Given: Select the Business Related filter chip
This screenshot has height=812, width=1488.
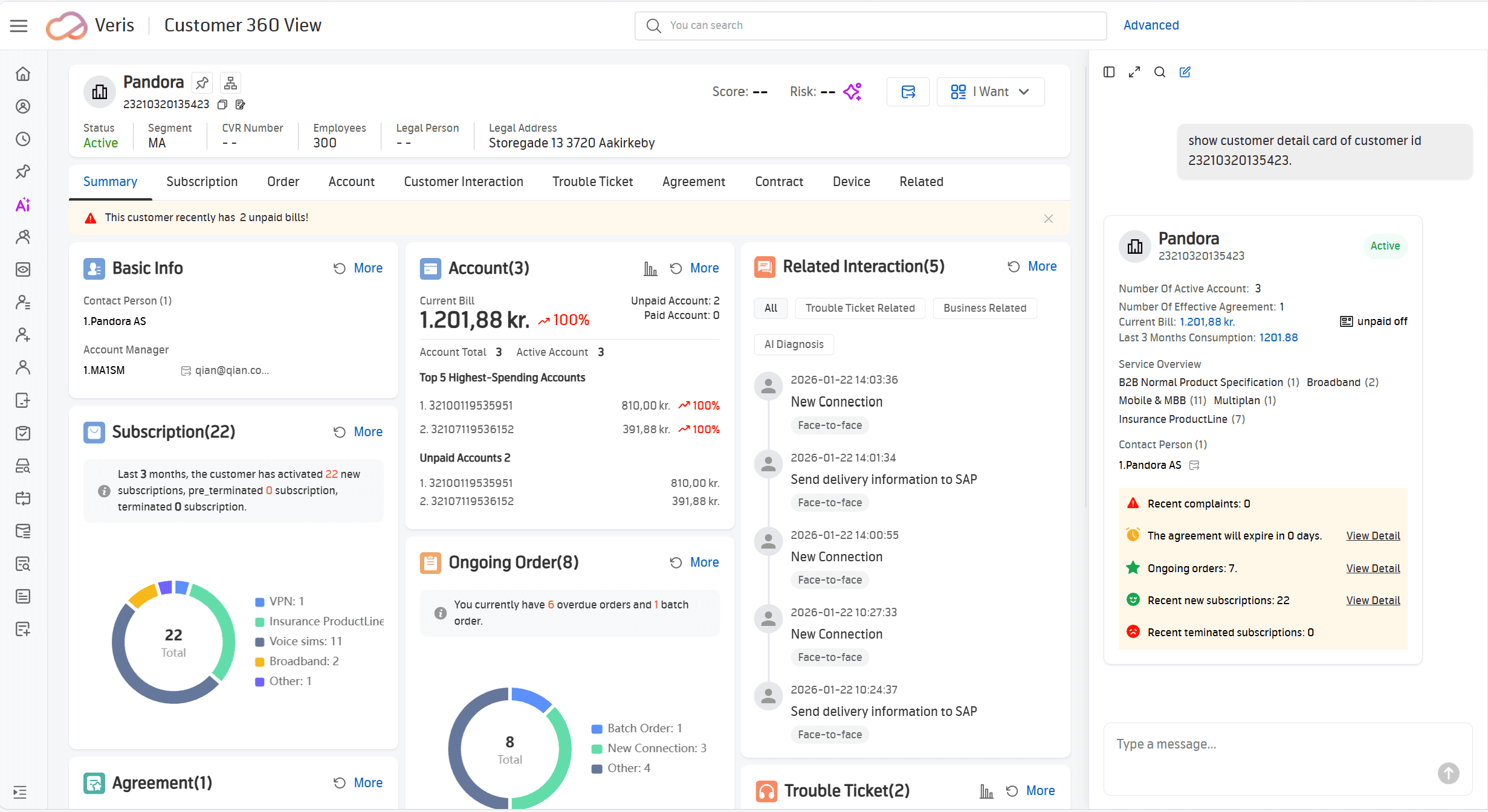Looking at the screenshot, I should [x=985, y=308].
